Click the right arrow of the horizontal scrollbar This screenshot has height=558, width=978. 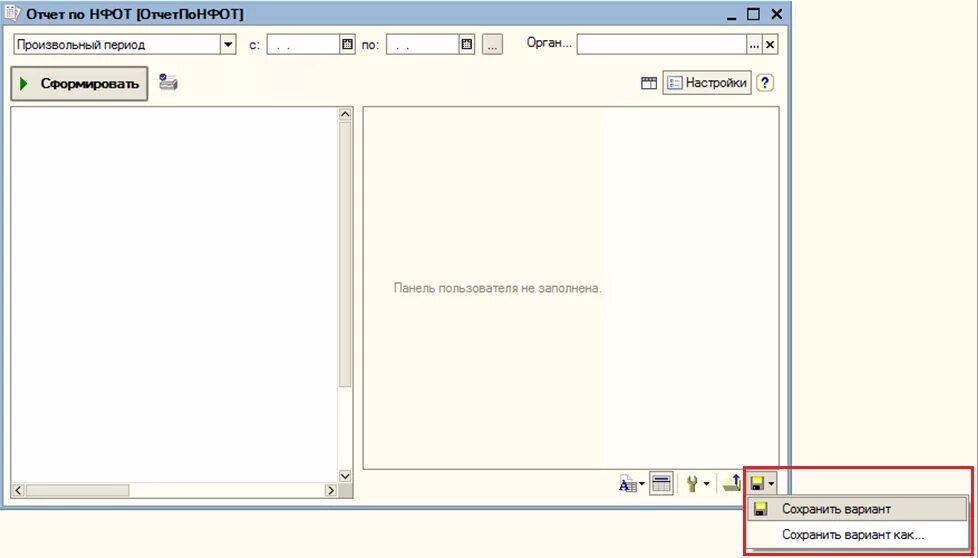coord(331,490)
